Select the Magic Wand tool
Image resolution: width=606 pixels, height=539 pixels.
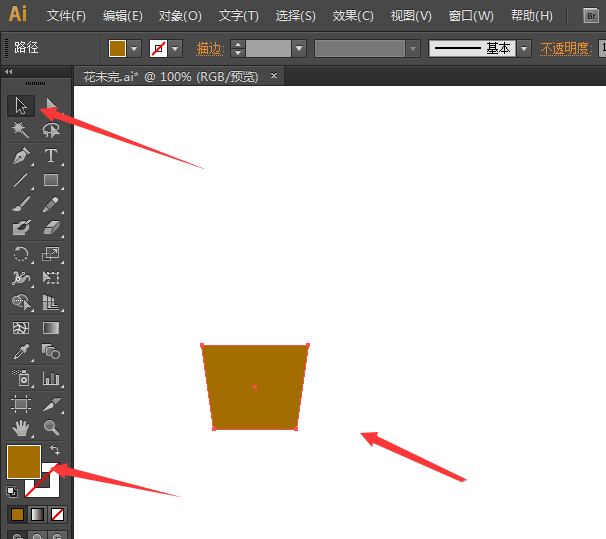[21, 130]
